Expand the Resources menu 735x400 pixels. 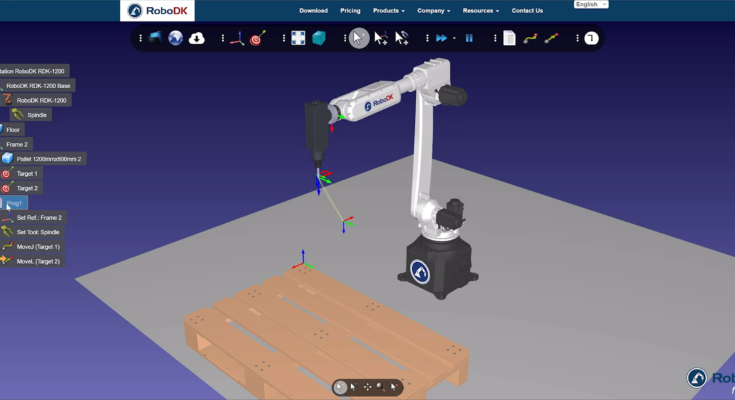(481, 10)
